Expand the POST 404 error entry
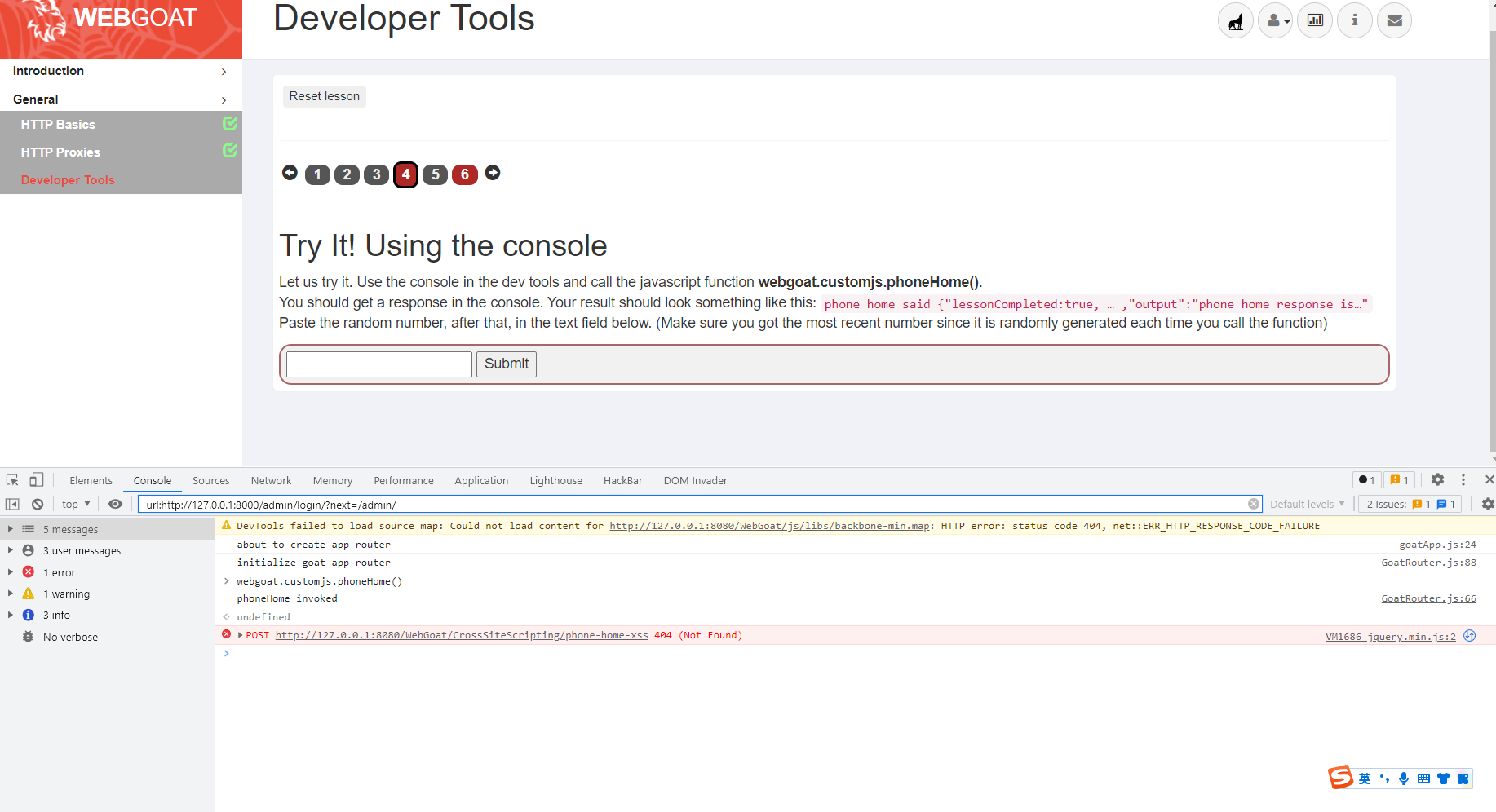Screen dimensions: 1496x812 (x=241, y=635)
